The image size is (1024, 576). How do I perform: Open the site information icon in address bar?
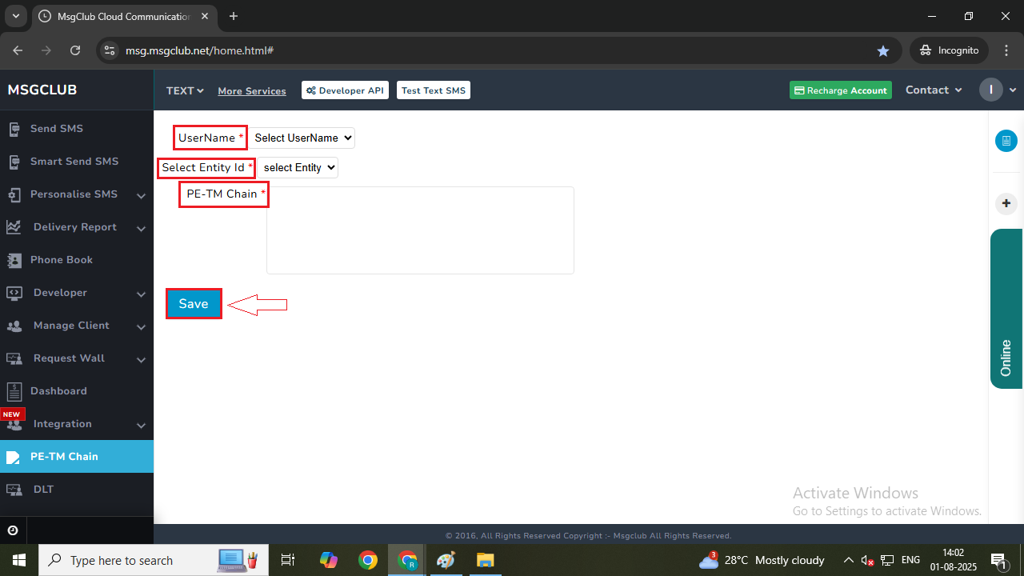click(x=110, y=50)
